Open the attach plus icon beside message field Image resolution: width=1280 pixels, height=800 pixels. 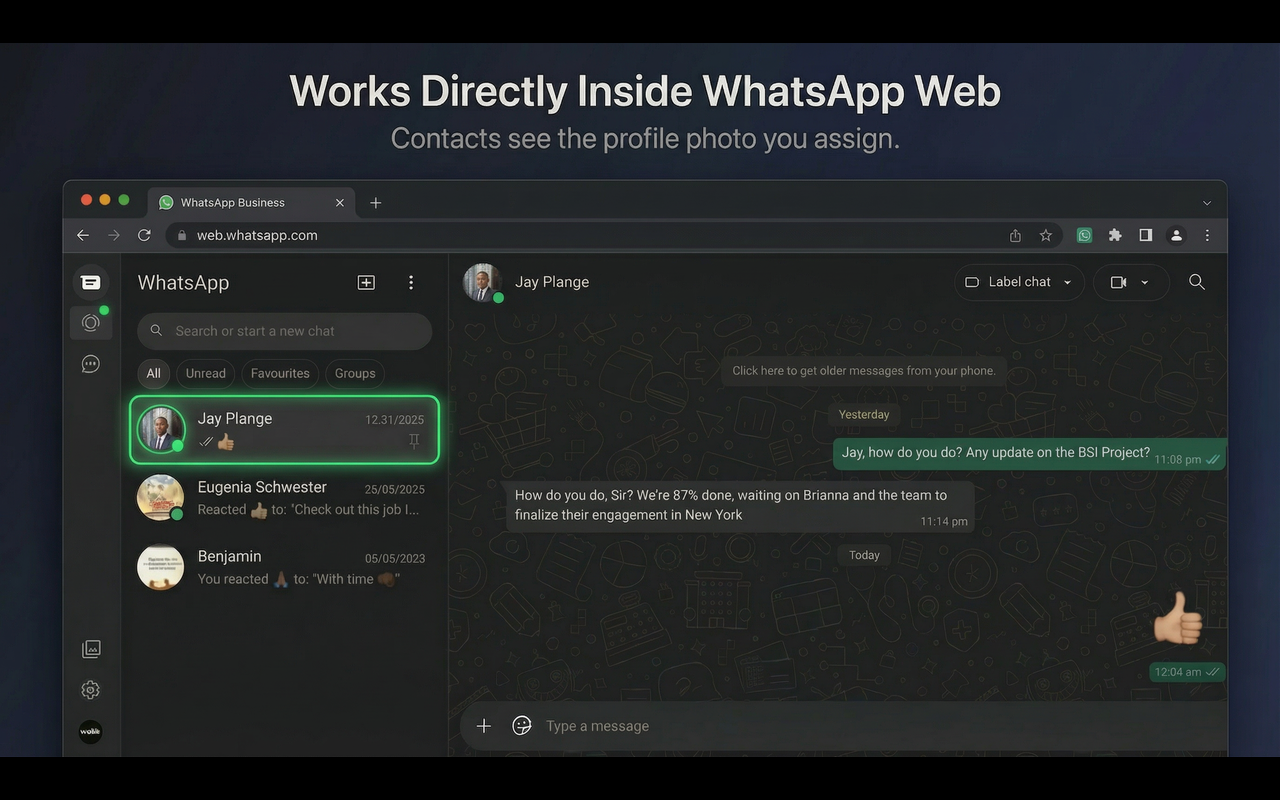484,725
